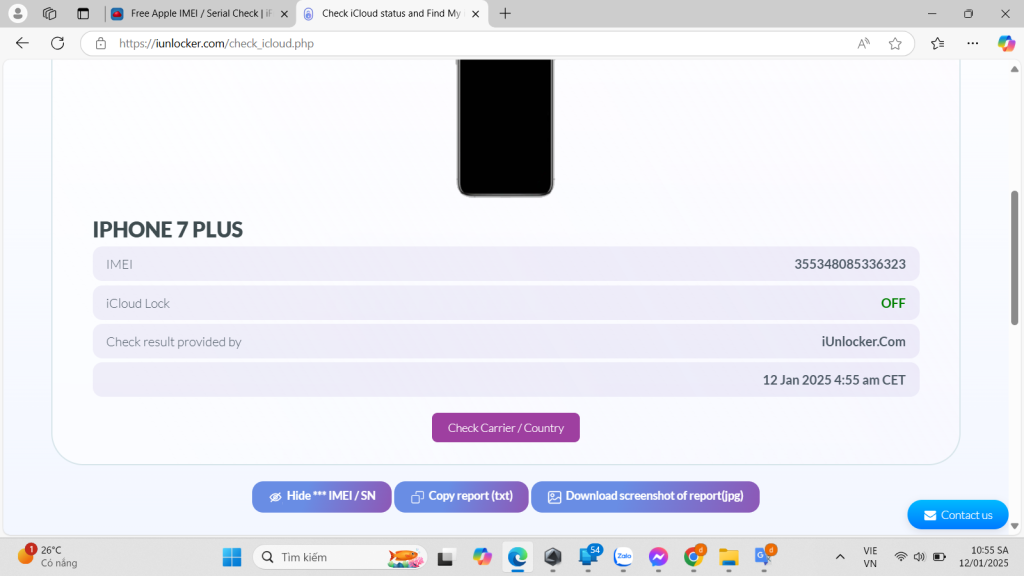The height and width of the screenshot is (576, 1024).
Task: Open the Copilot sidebar icon
Action: point(1006,43)
